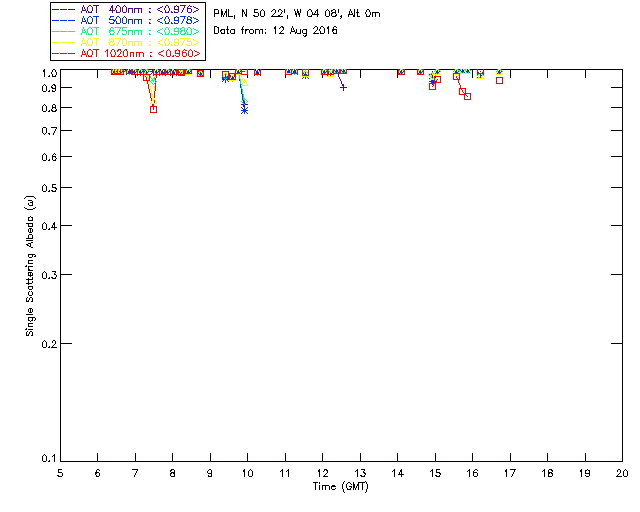Click the red dashed line sample for 1020nm

click(64, 53)
